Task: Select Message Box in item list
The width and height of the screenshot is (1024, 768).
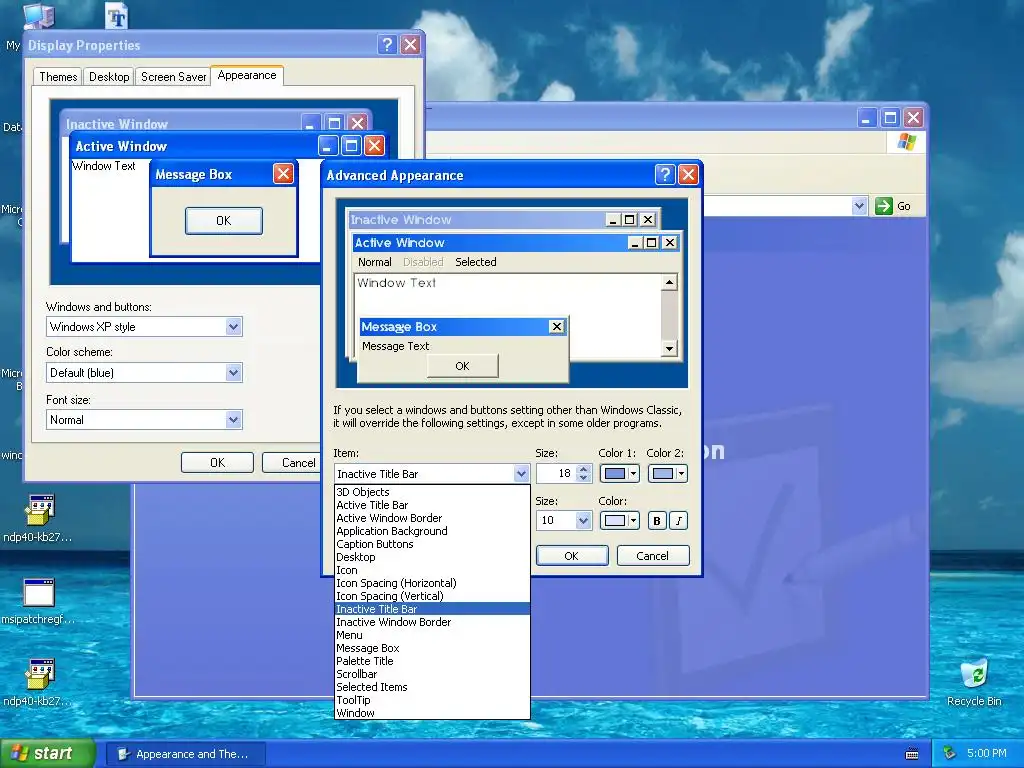Action: tap(432, 648)
